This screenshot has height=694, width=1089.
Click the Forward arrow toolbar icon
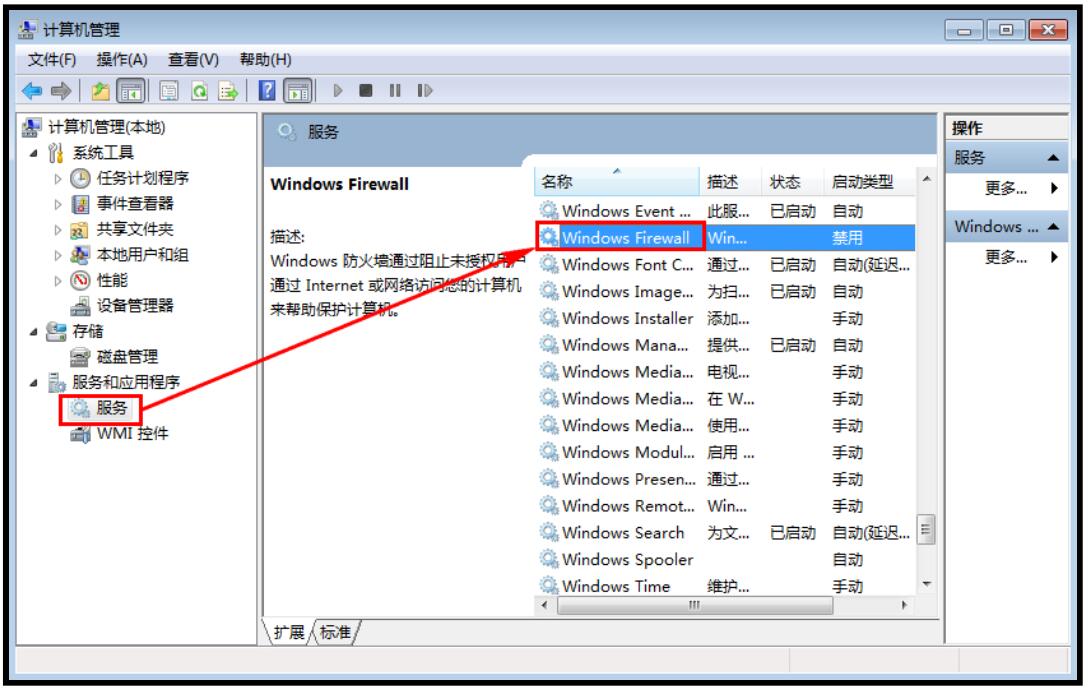click(x=62, y=91)
